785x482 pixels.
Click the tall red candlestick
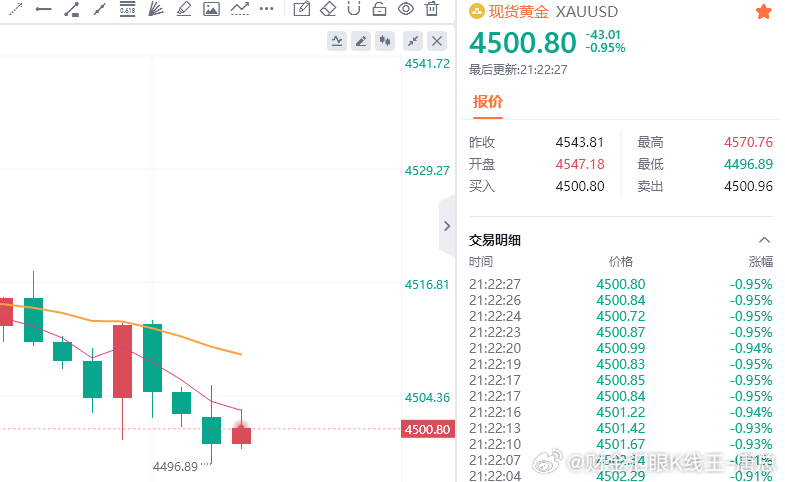(x=123, y=361)
